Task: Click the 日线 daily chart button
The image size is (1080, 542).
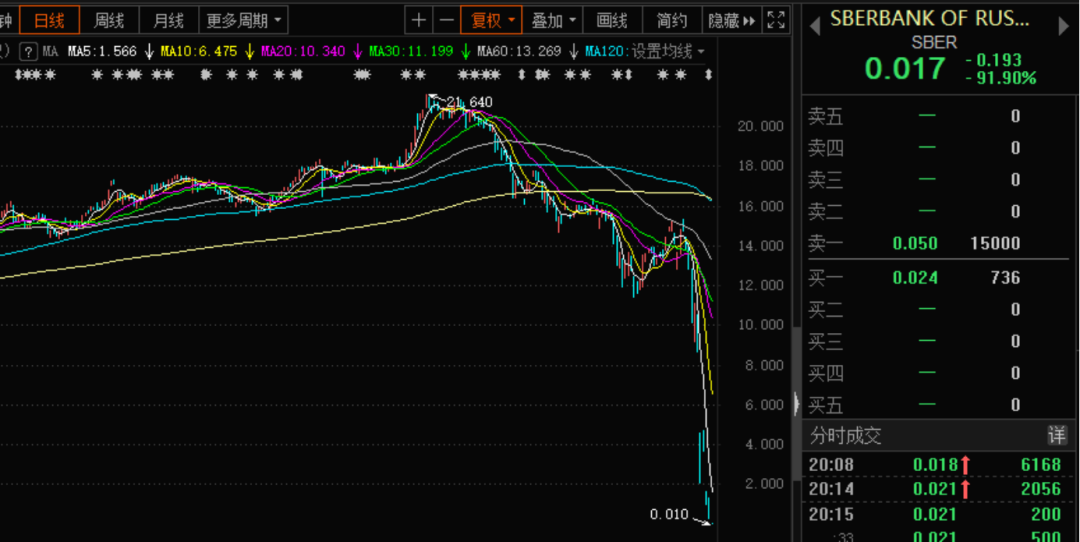Action: tap(49, 20)
